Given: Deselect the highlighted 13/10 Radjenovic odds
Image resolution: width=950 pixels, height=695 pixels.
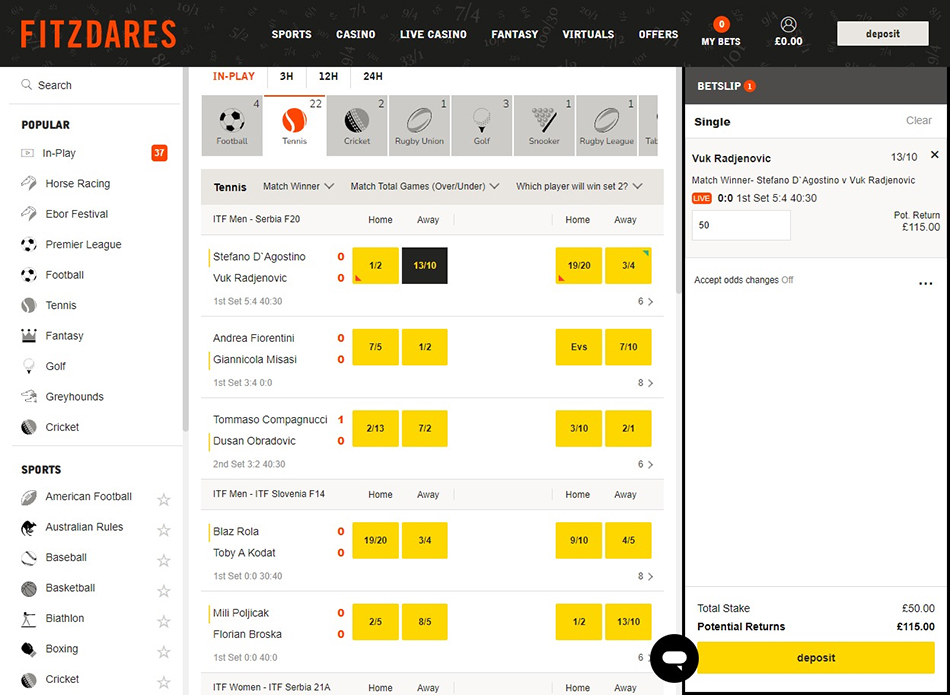Looking at the screenshot, I should pyautogui.click(x=425, y=265).
